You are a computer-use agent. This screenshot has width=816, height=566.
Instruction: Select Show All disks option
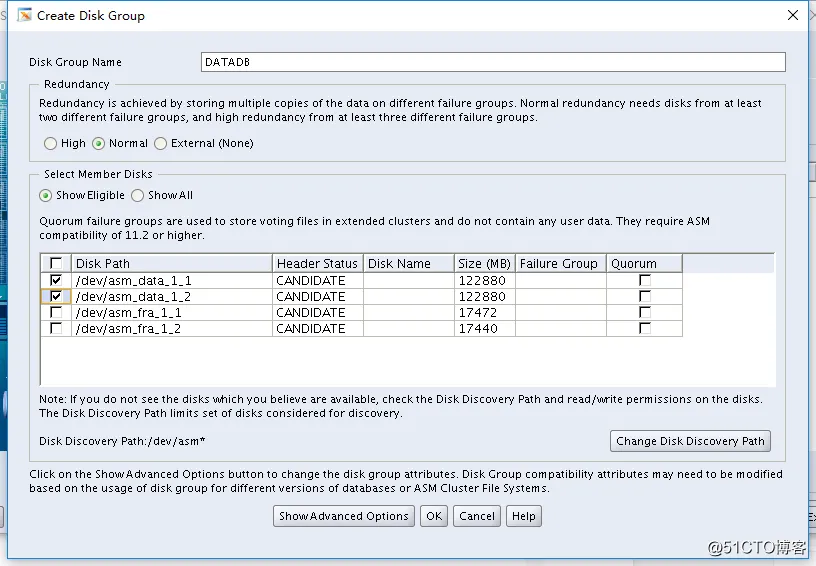tap(138, 196)
